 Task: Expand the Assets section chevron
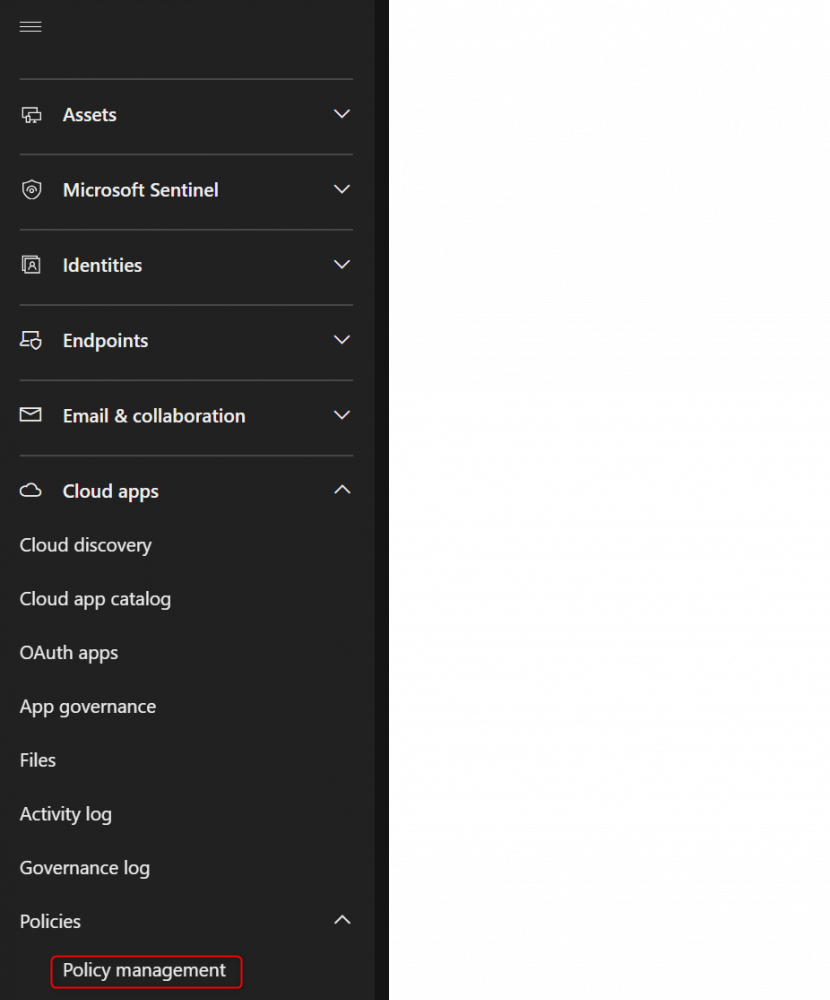[342, 114]
